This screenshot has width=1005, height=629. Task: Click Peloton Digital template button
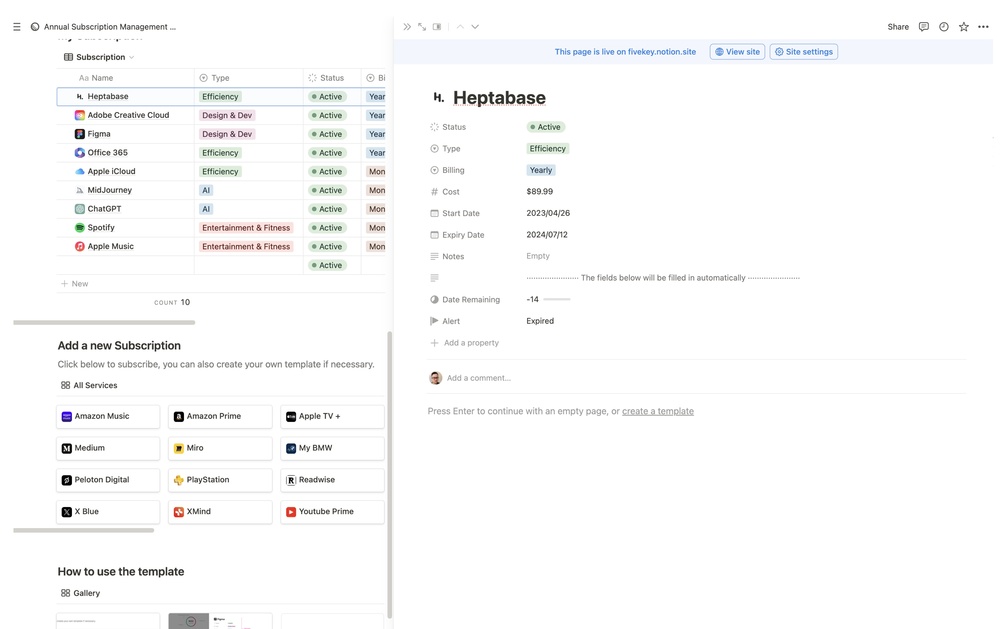coord(108,480)
